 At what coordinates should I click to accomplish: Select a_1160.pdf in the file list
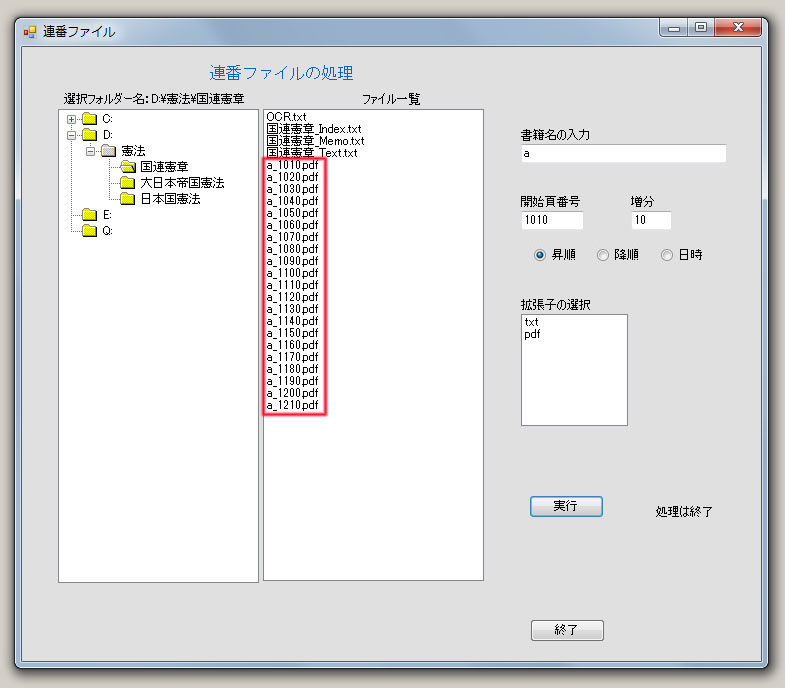[x=292, y=345]
